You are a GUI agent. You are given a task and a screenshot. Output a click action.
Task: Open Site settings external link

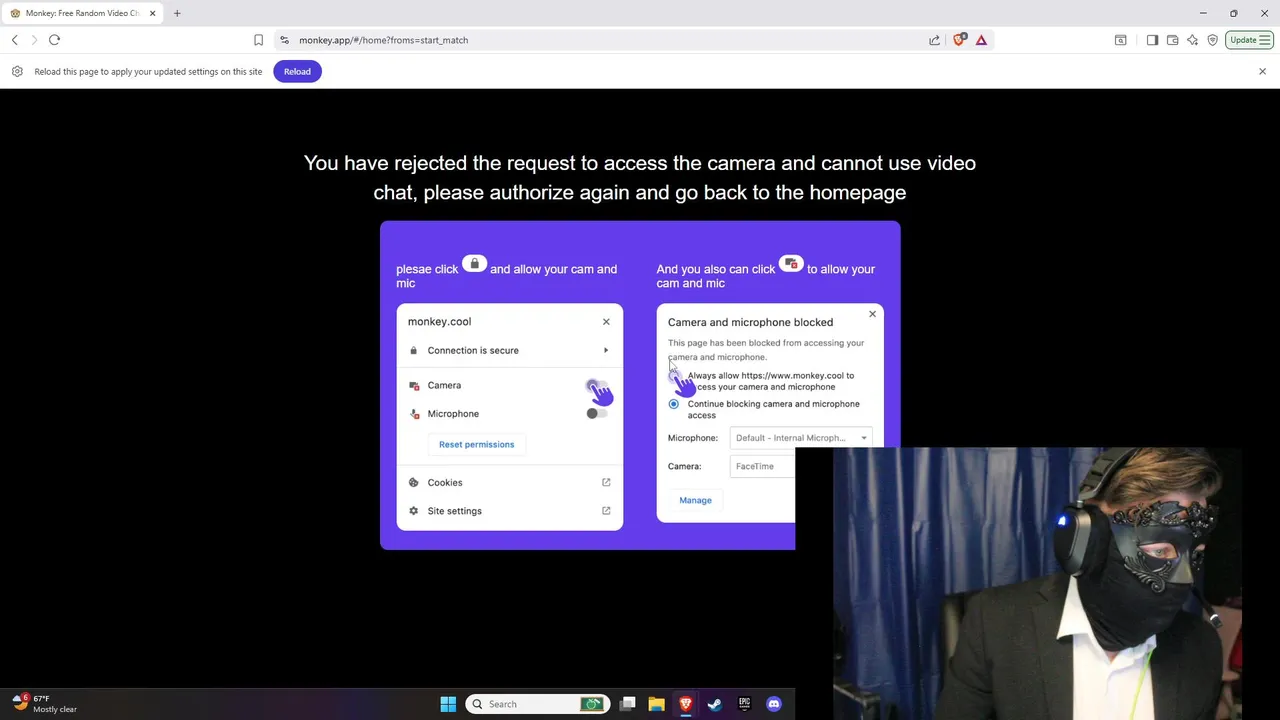tap(606, 511)
